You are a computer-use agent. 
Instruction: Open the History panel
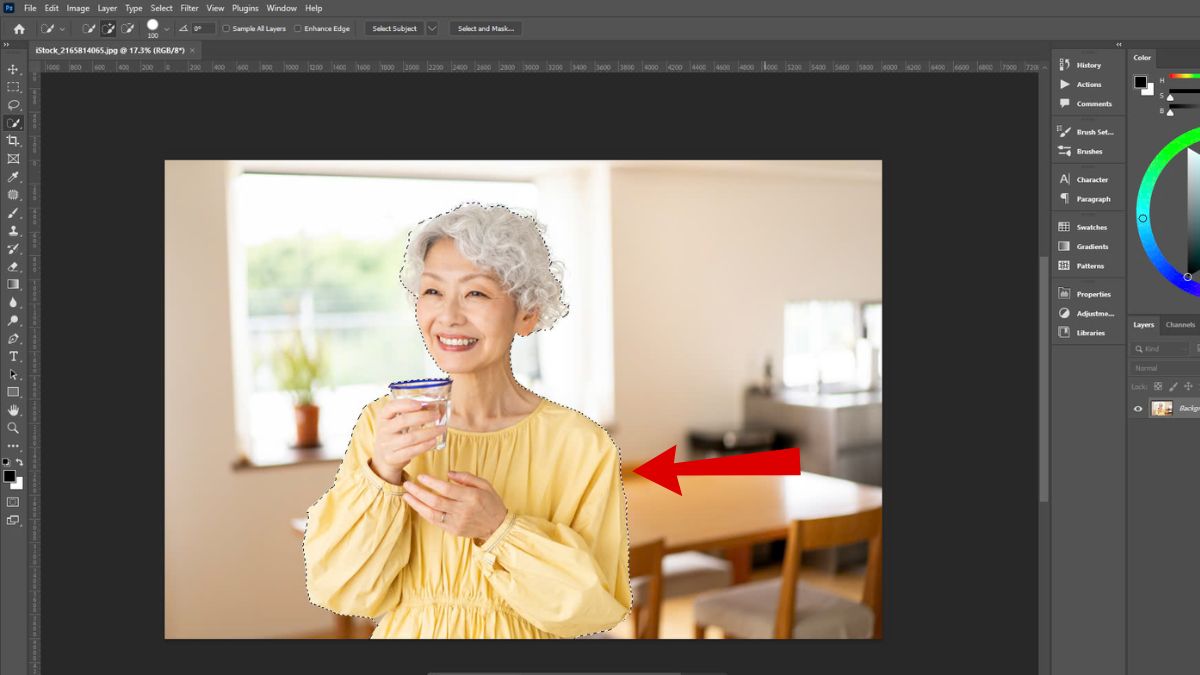pyautogui.click(x=1088, y=65)
